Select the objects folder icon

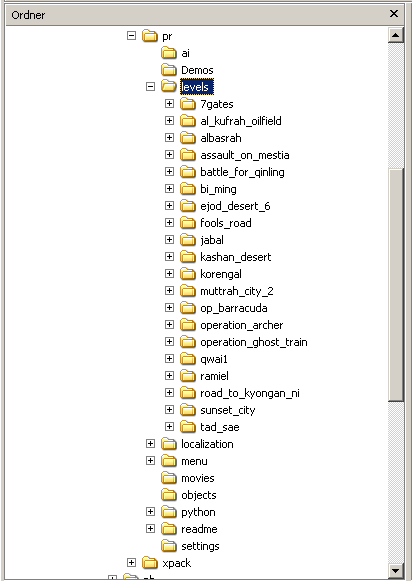click(x=169, y=495)
